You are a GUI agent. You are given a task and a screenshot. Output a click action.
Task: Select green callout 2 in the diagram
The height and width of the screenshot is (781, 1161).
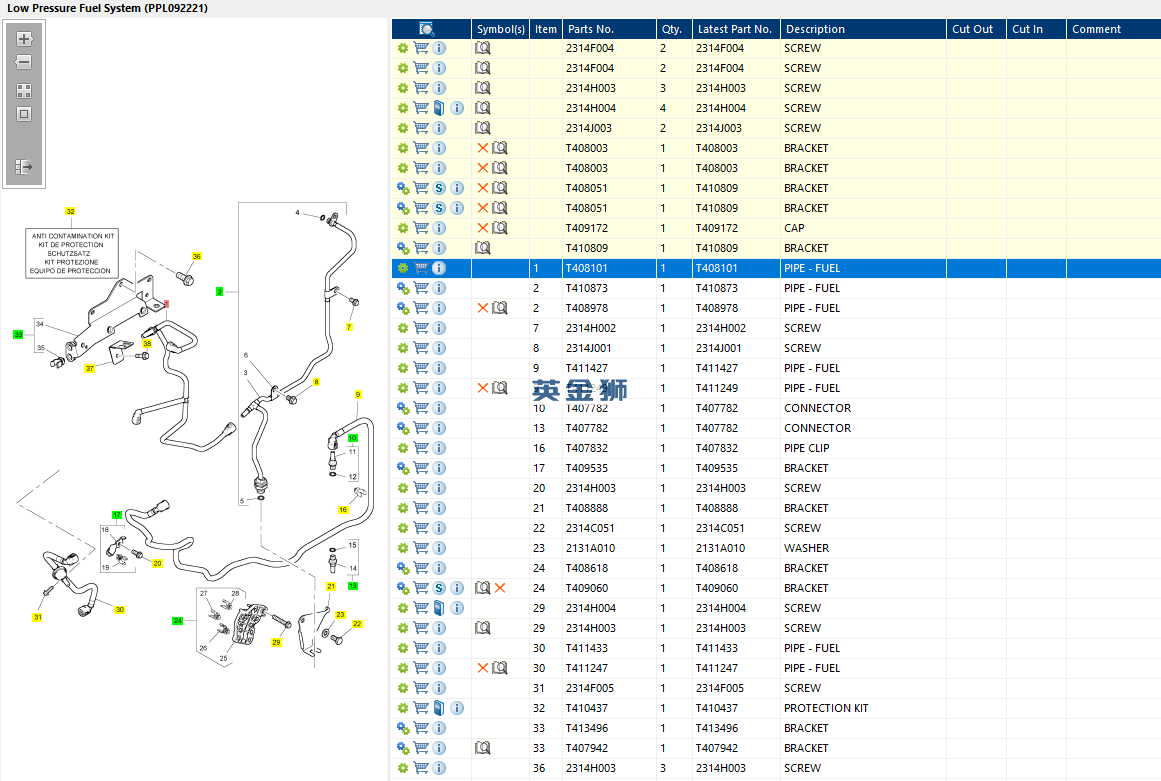coord(219,292)
